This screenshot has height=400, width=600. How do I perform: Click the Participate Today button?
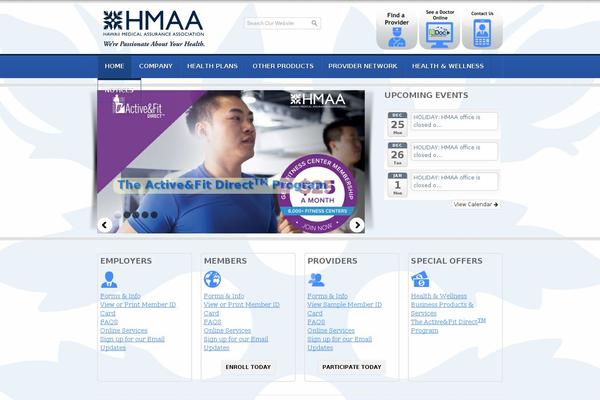[352, 367]
